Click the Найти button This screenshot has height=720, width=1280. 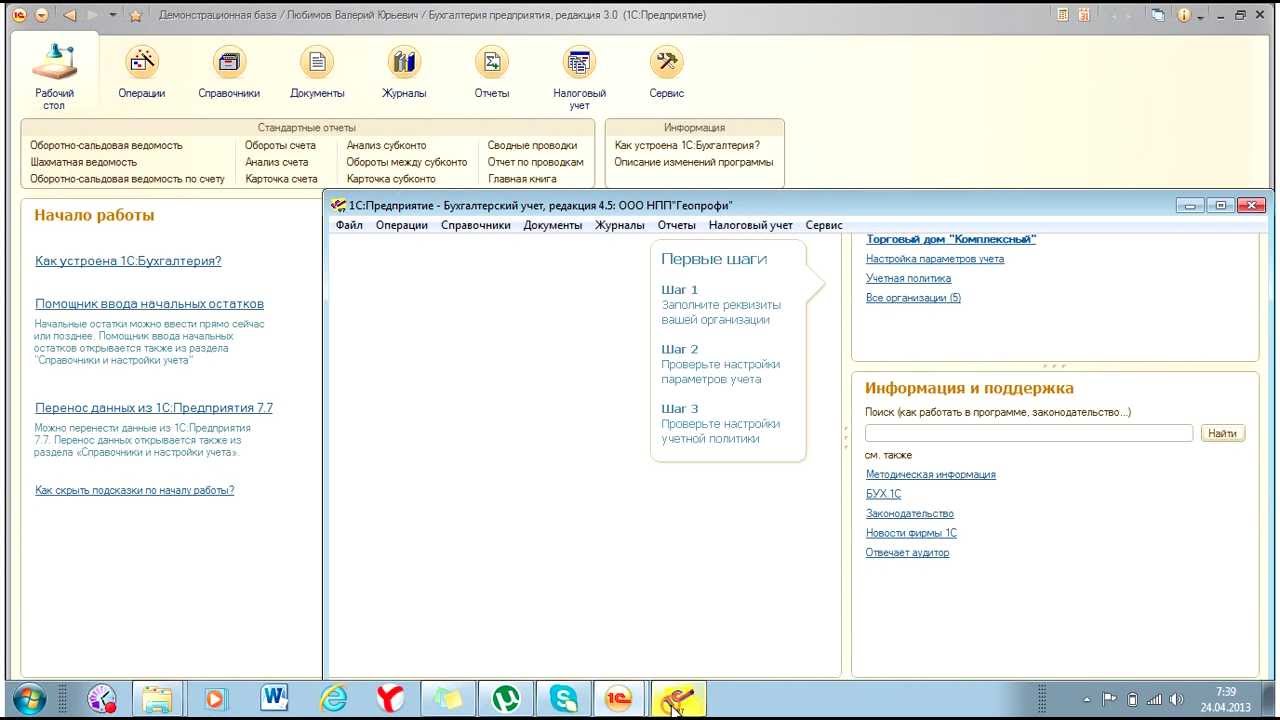tap(1222, 433)
